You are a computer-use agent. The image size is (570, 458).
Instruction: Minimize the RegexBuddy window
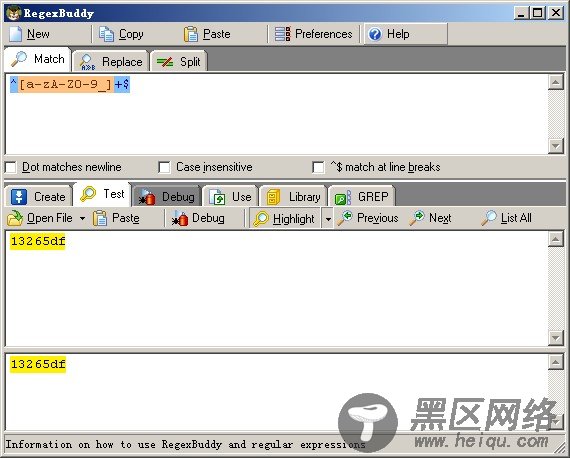click(x=522, y=13)
